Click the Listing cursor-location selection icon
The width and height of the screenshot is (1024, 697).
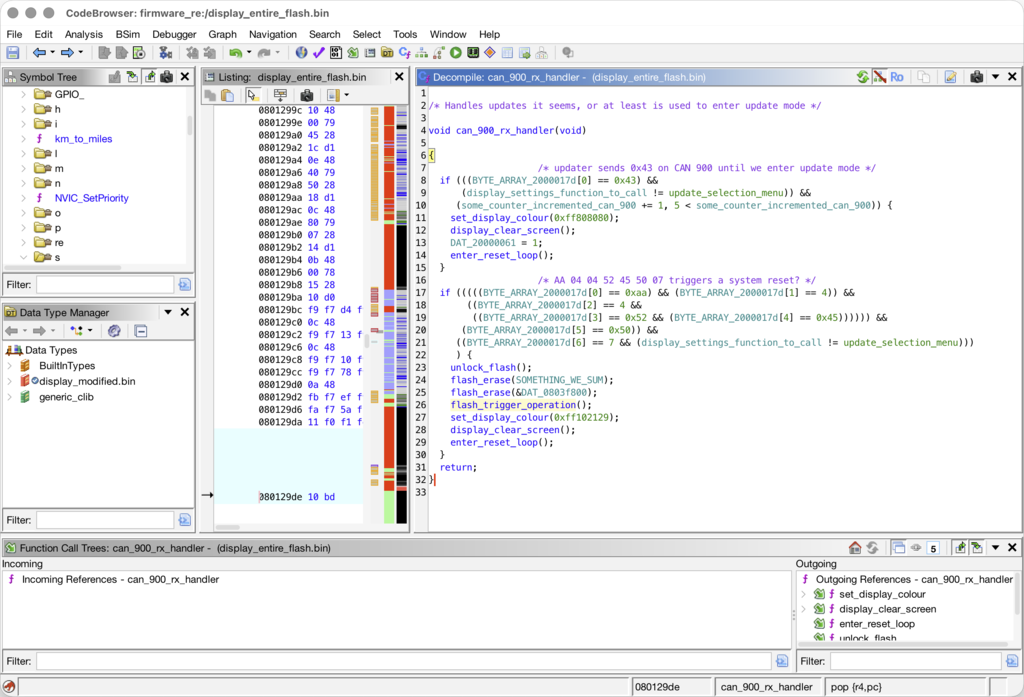coord(253,95)
